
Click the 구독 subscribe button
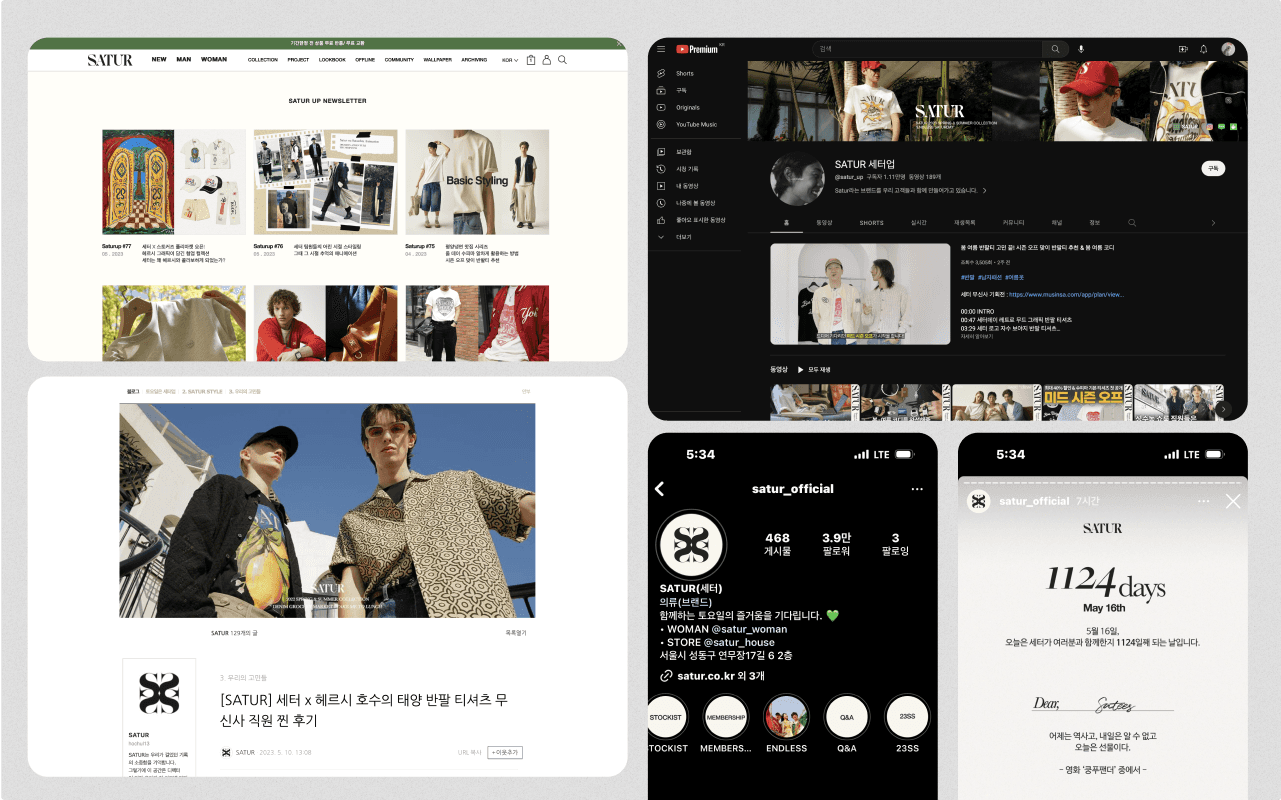point(1212,169)
